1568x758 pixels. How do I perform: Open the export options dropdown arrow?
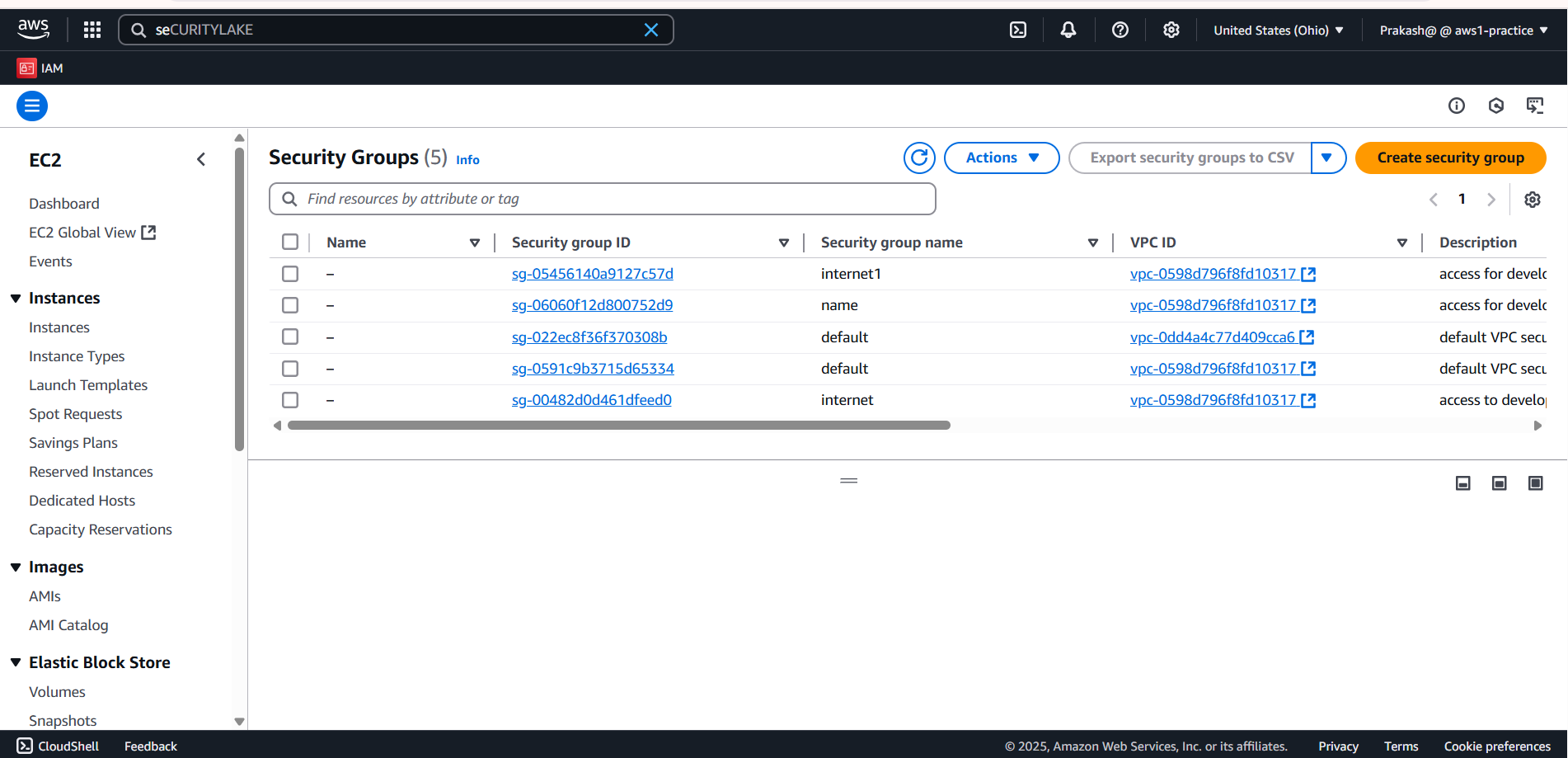(1327, 158)
